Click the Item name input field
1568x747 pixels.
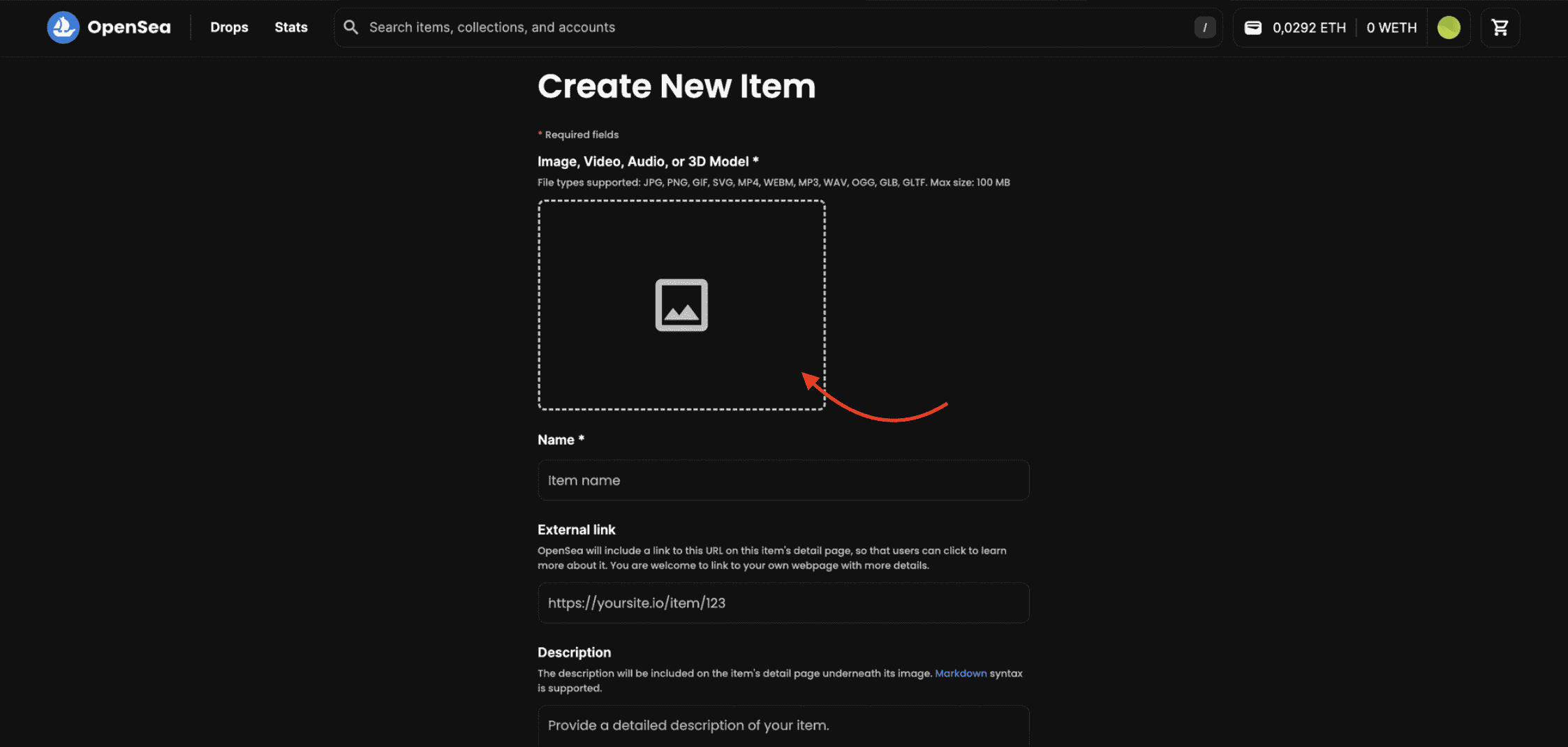pyautogui.click(x=783, y=480)
